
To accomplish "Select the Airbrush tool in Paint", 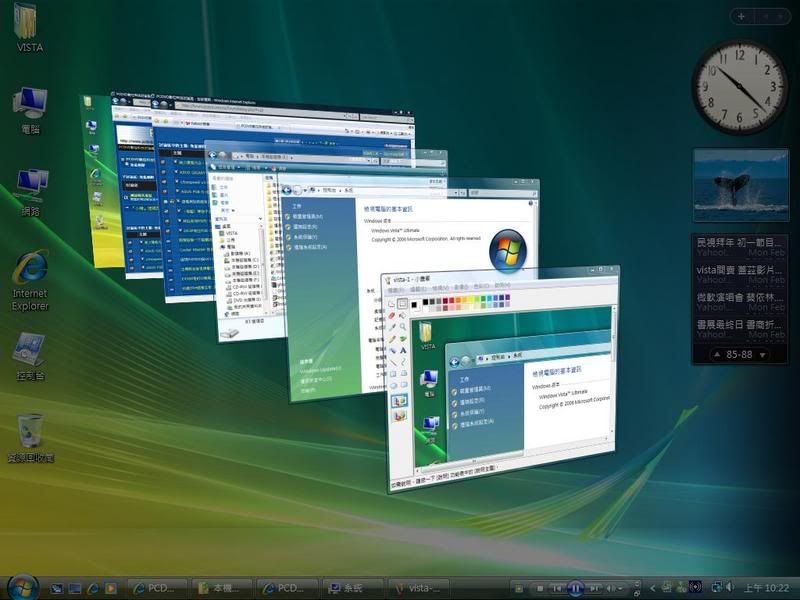I will (392, 351).
